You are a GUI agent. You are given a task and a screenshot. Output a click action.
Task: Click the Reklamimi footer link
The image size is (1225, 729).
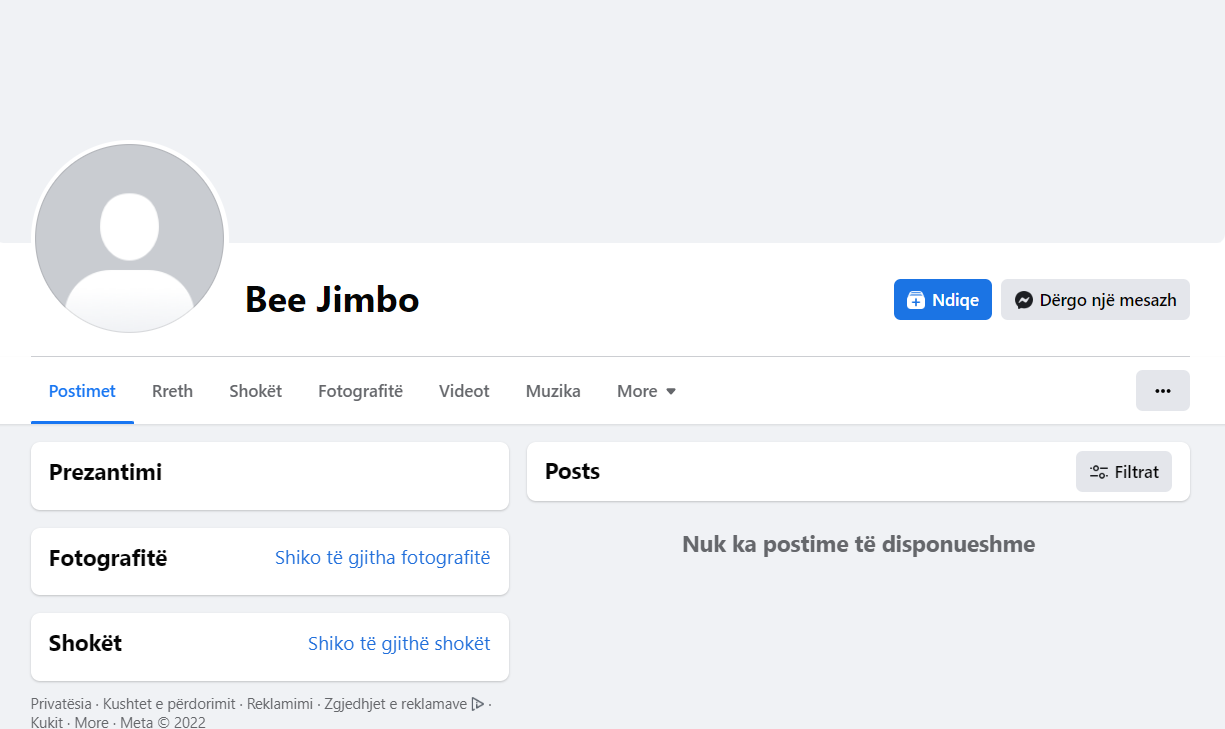(x=279, y=704)
